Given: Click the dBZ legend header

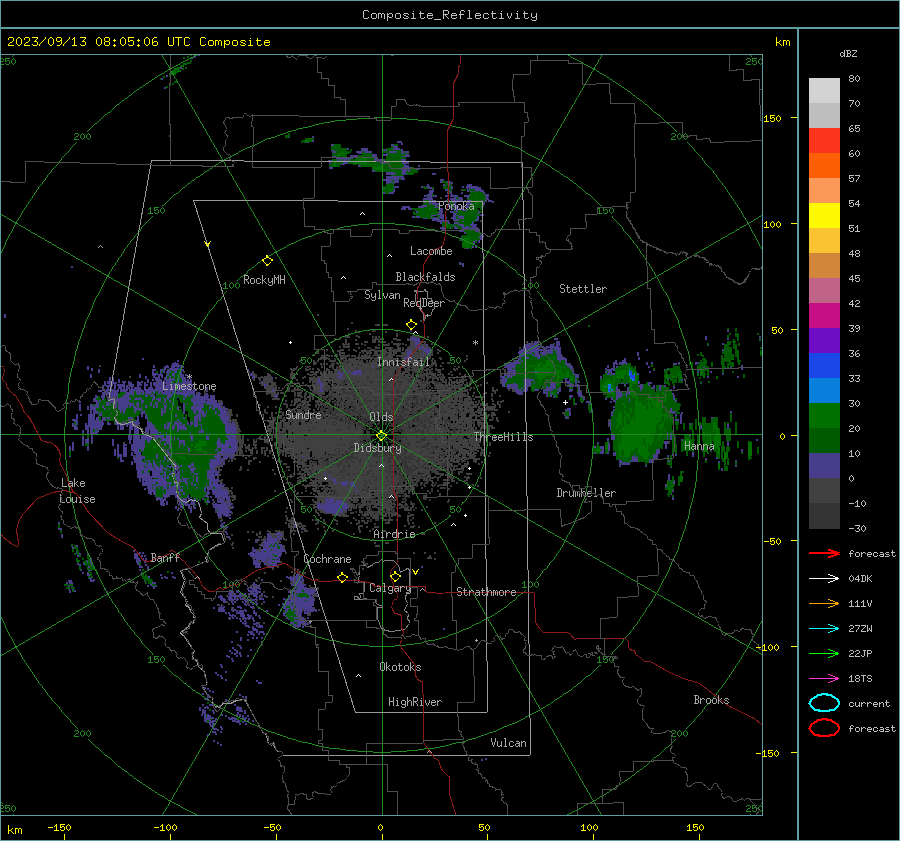Looking at the screenshot, I should pos(848,53).
